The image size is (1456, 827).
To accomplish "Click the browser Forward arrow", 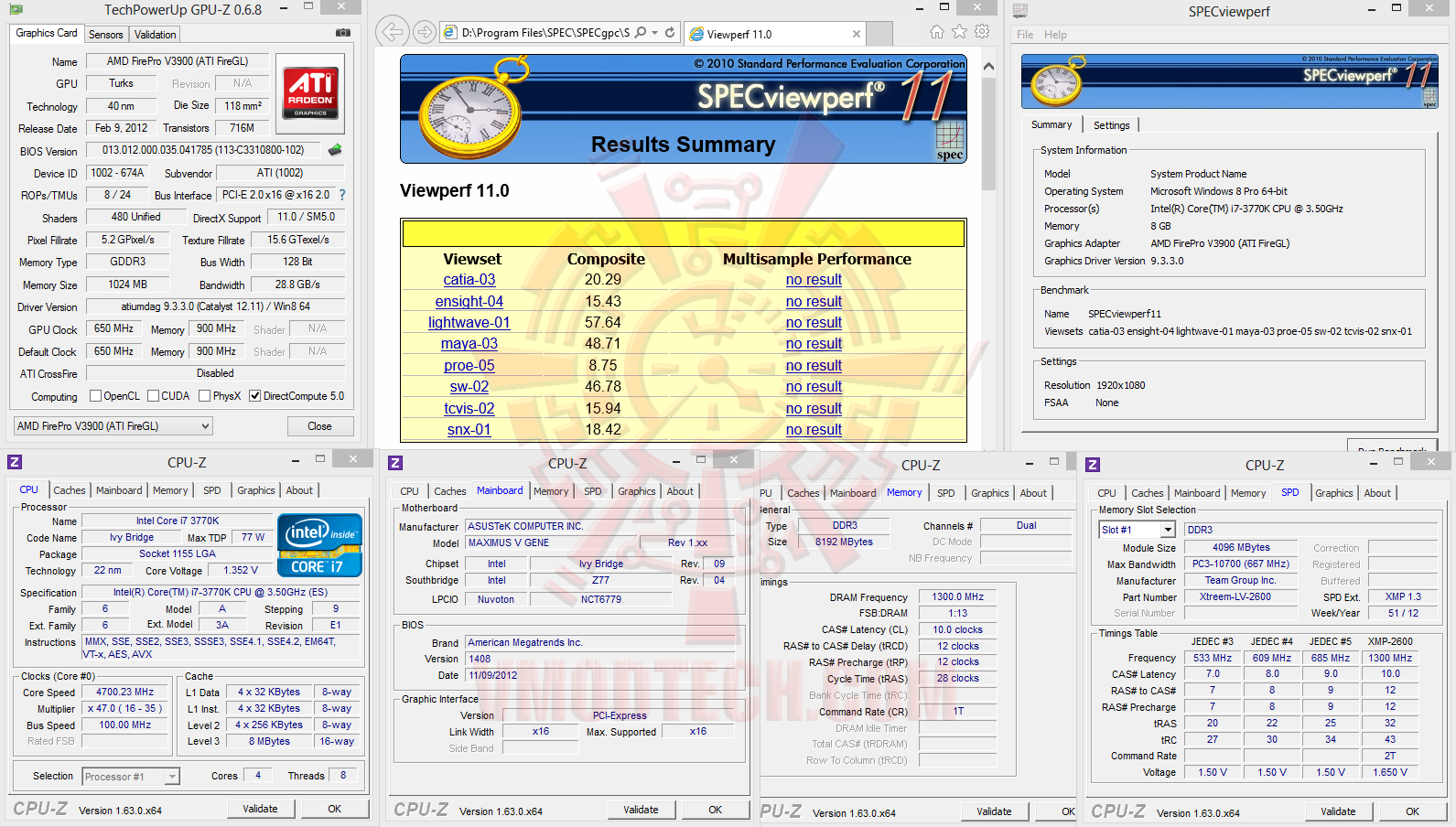I will tap(424, 33).
